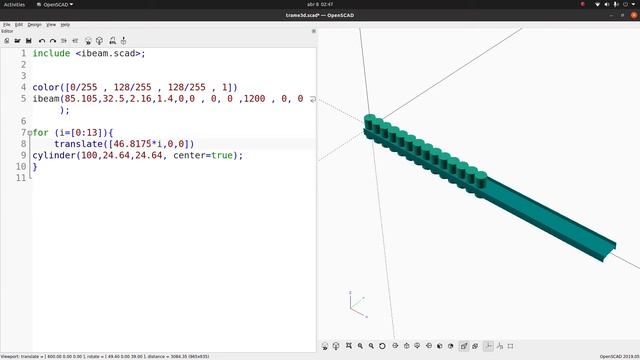Click the Unindent icon in editor toolbar
Viewport: 640px width, 360px height.
(64, 41)
